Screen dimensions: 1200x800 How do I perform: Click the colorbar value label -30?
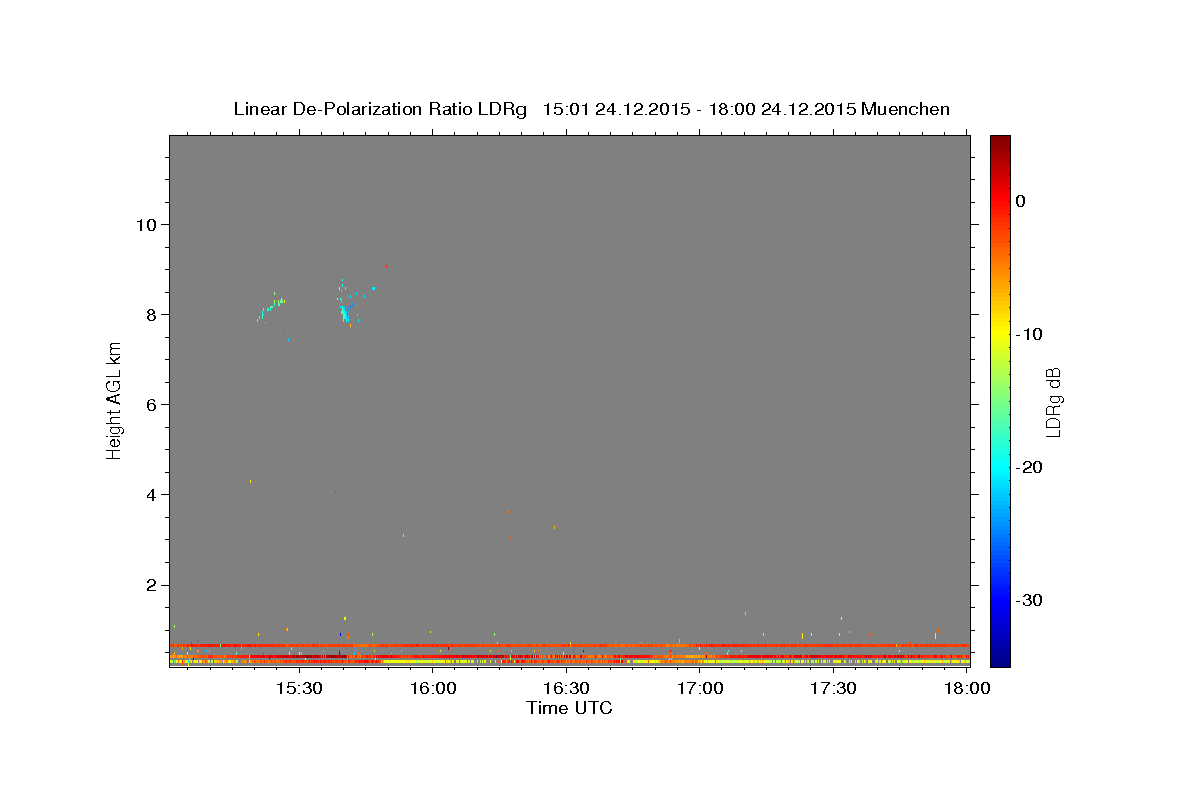click(x=1030, y=600)
